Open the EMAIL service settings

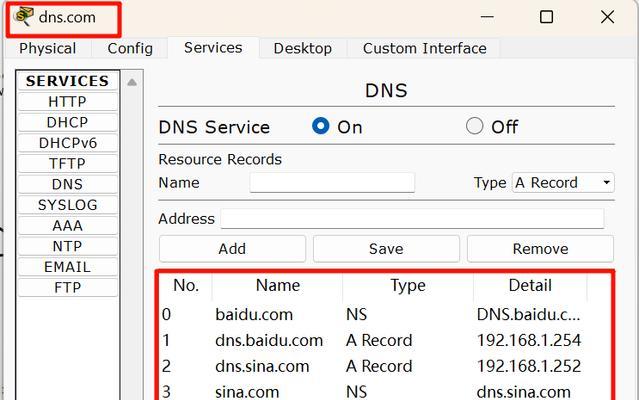pos(68,267)
